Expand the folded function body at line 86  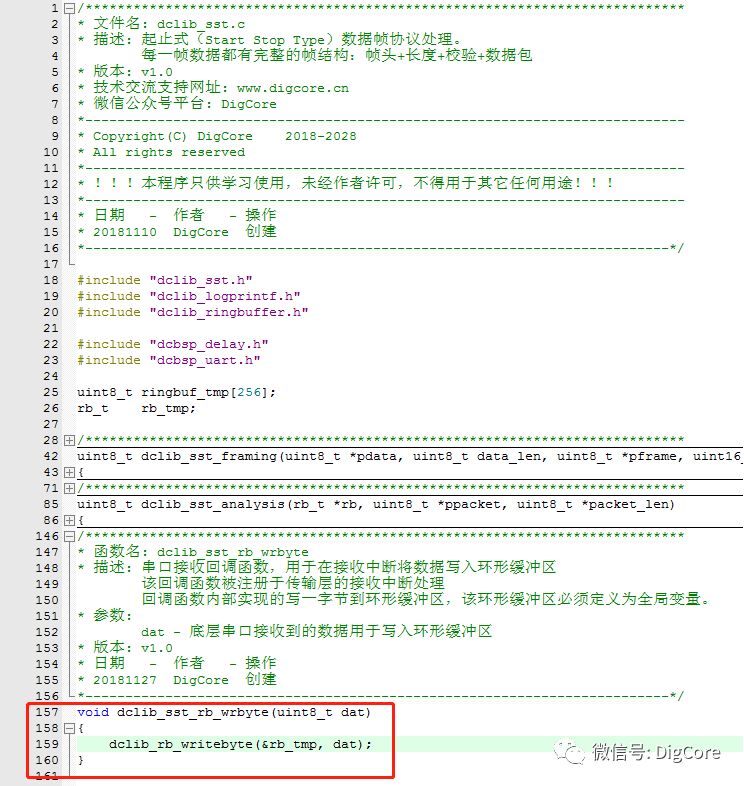[x=70, y=520]
